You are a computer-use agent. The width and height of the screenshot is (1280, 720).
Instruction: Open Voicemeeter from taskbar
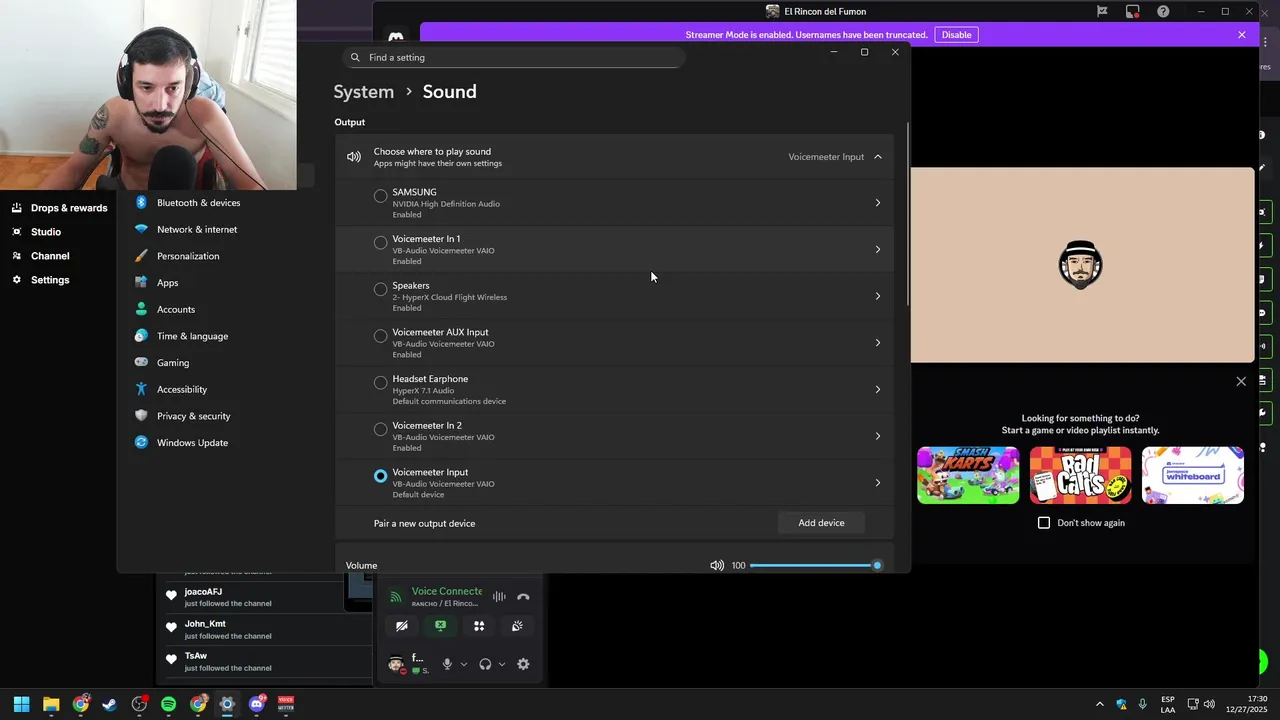click(286, 704)
